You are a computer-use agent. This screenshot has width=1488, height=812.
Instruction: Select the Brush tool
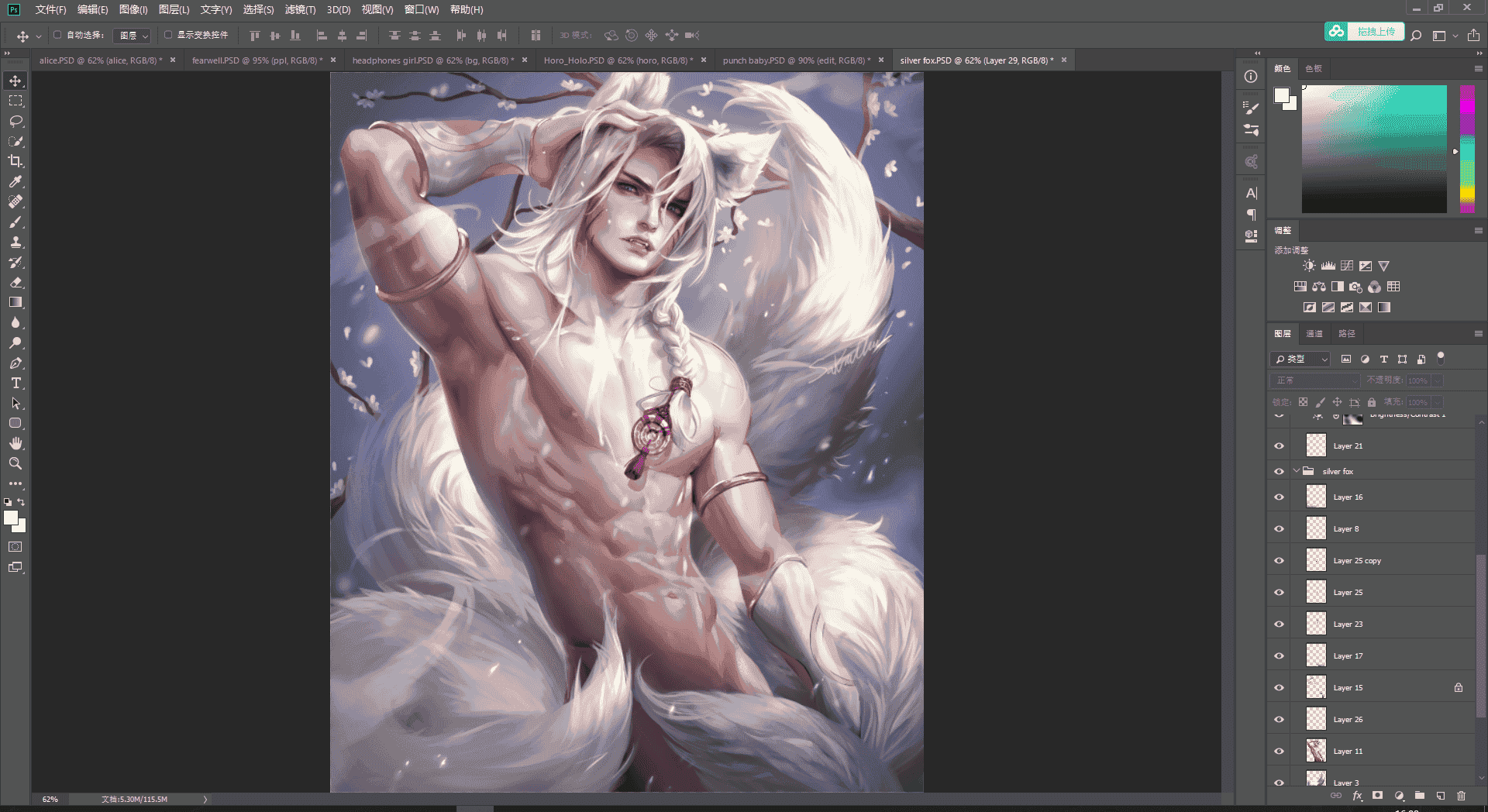pyautogui.click(x=15, y=222)
